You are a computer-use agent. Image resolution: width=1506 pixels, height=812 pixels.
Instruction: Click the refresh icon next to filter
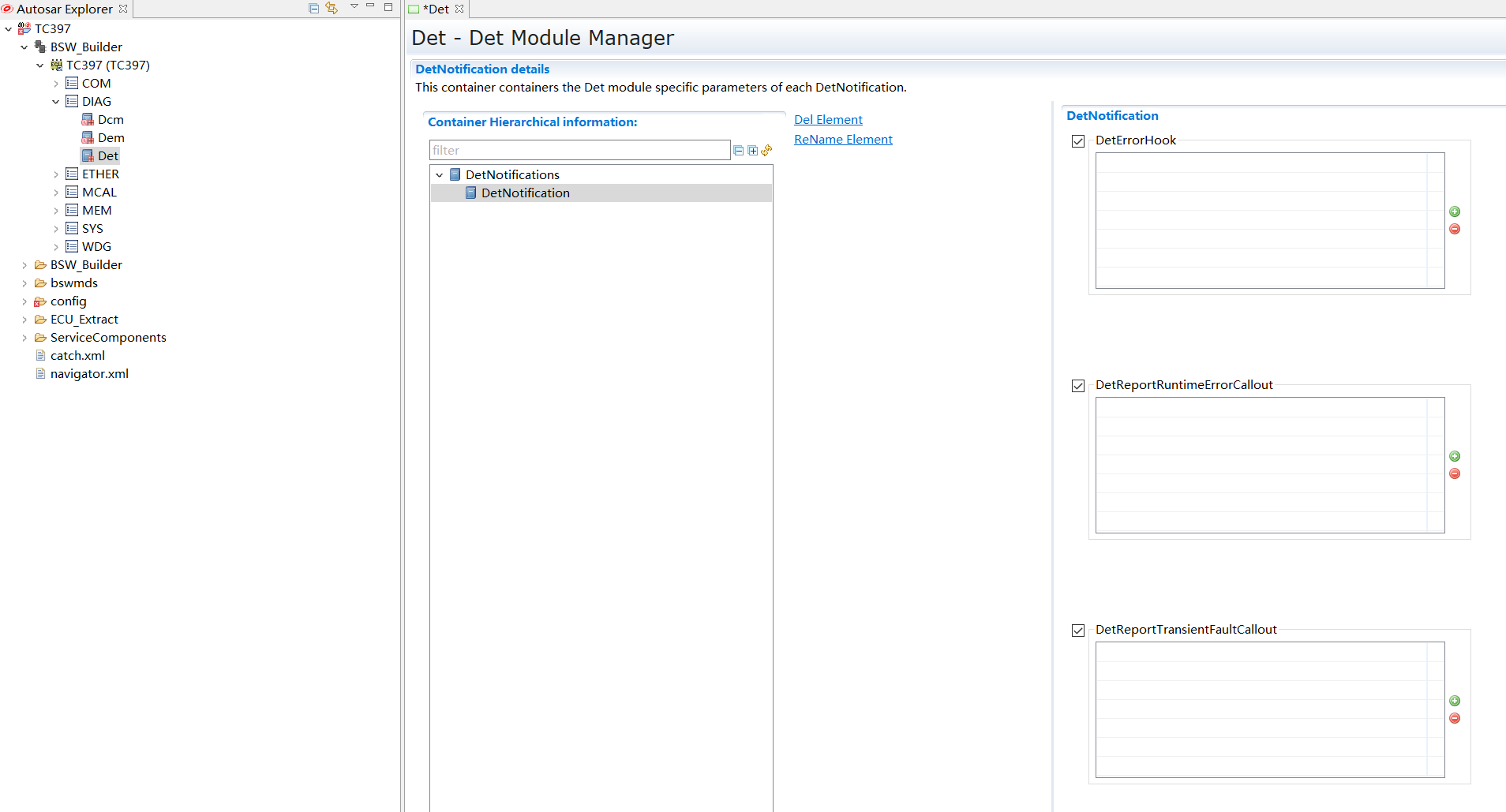coord(766,151)
